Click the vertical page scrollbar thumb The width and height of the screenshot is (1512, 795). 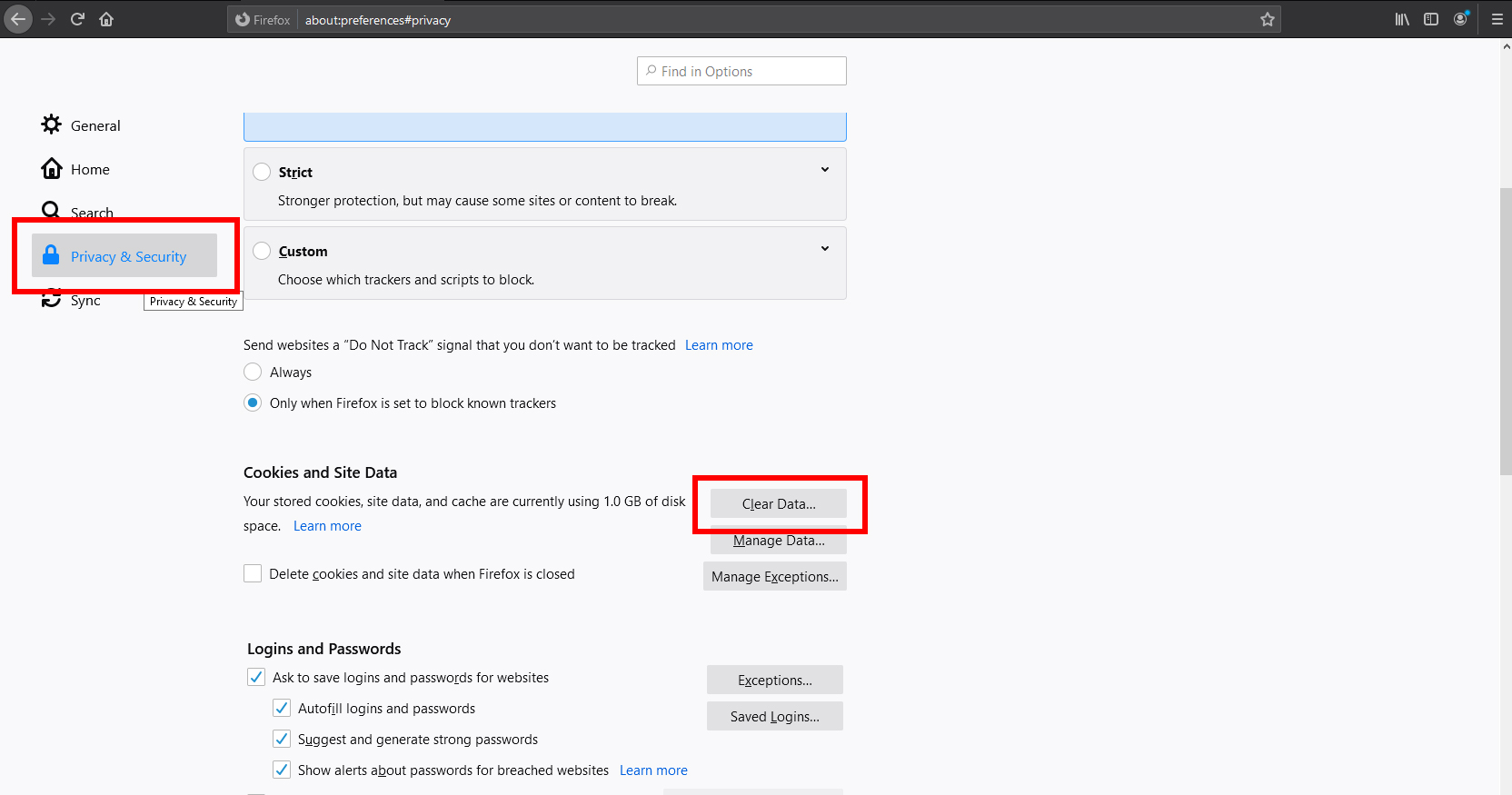[1505, 332]
